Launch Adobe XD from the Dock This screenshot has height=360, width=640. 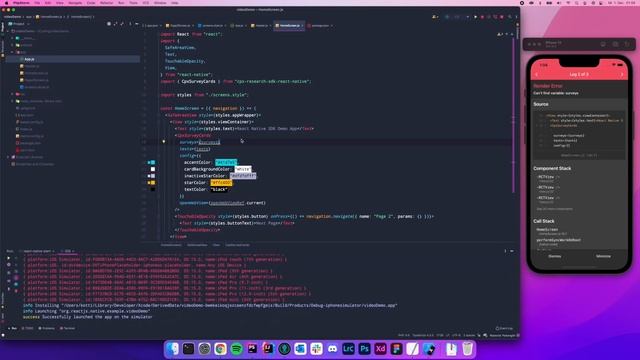click(380, 349)
